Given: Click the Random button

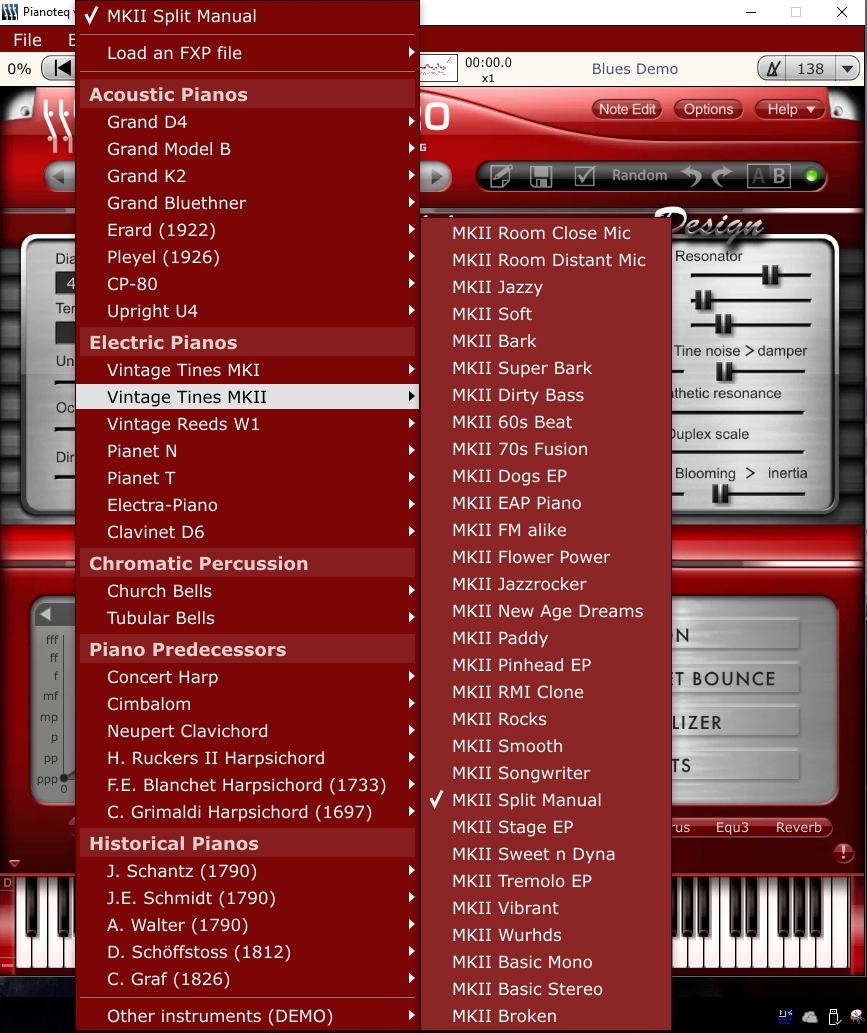Looking at the screenshot, I should pyautogui.click(x=639, y=175).
